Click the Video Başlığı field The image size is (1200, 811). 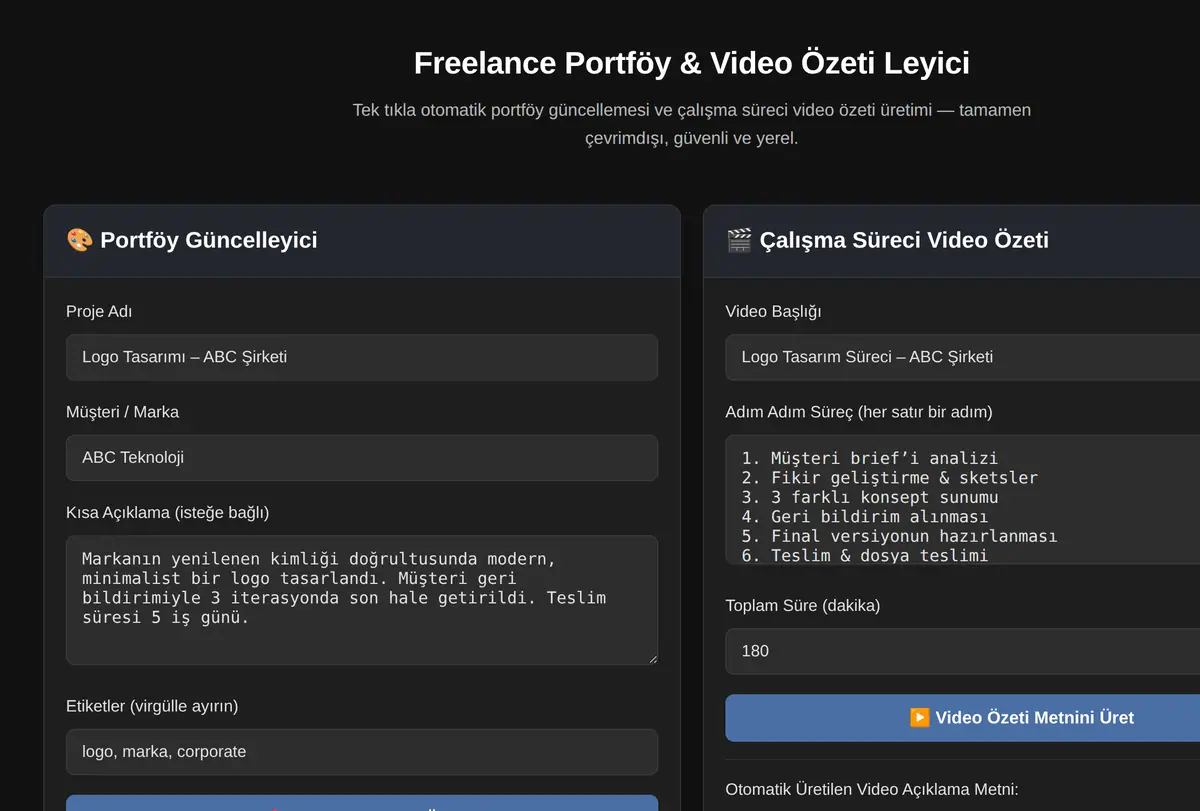point(962,357)
